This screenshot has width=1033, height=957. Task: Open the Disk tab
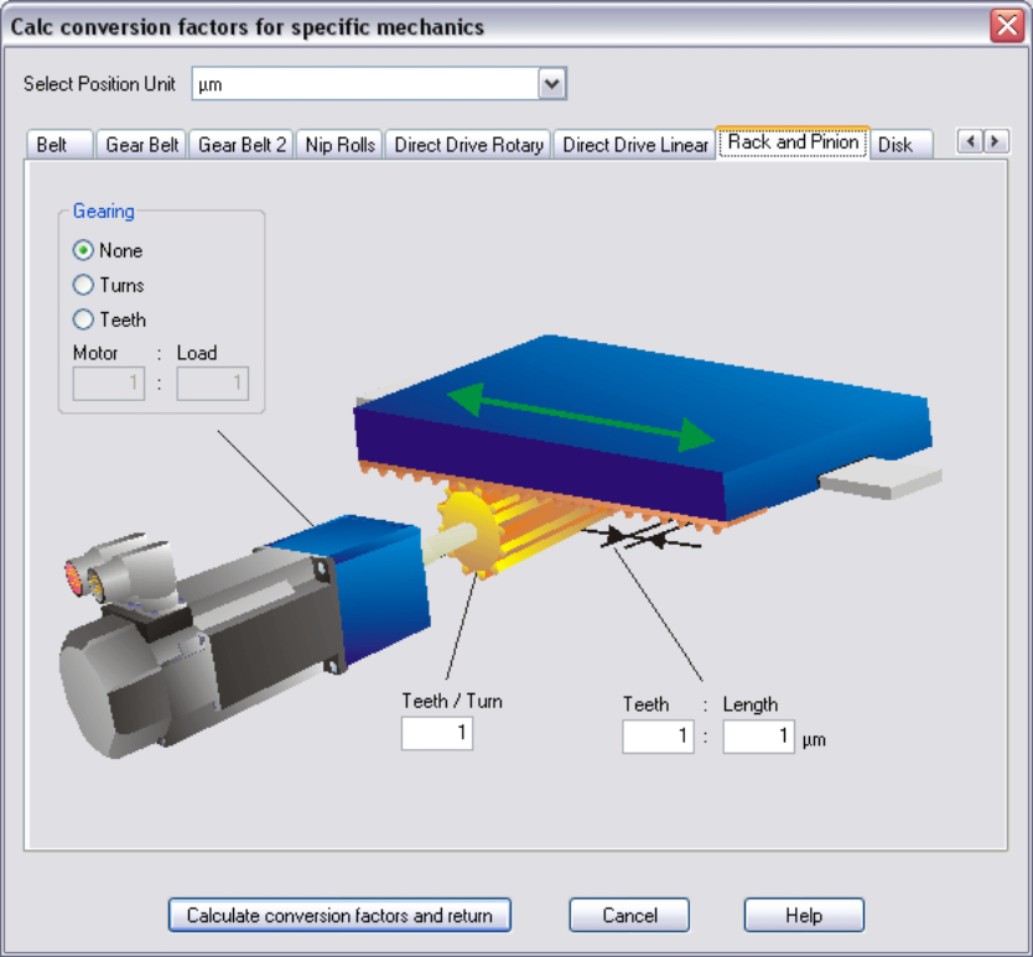coord(895,145)
